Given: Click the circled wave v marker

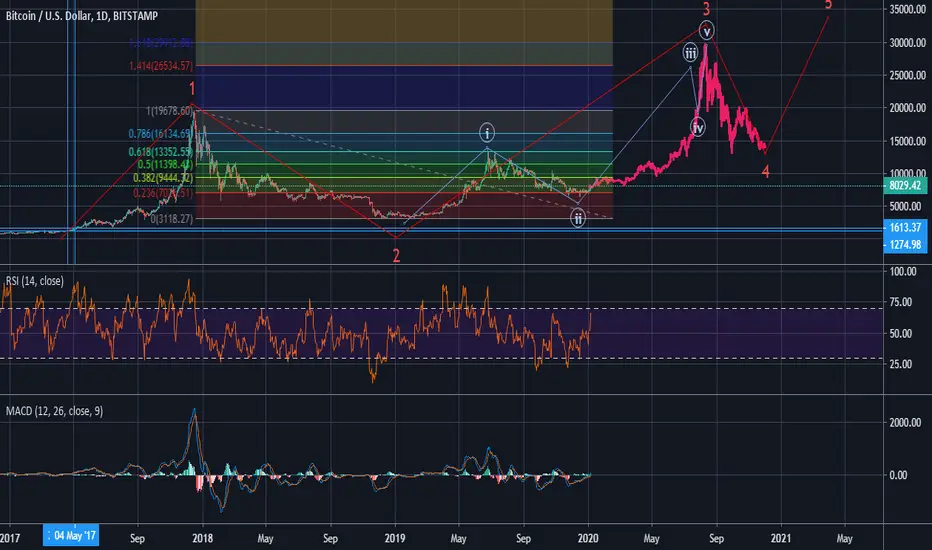Looking at the screenshot, I should point(706,31).
